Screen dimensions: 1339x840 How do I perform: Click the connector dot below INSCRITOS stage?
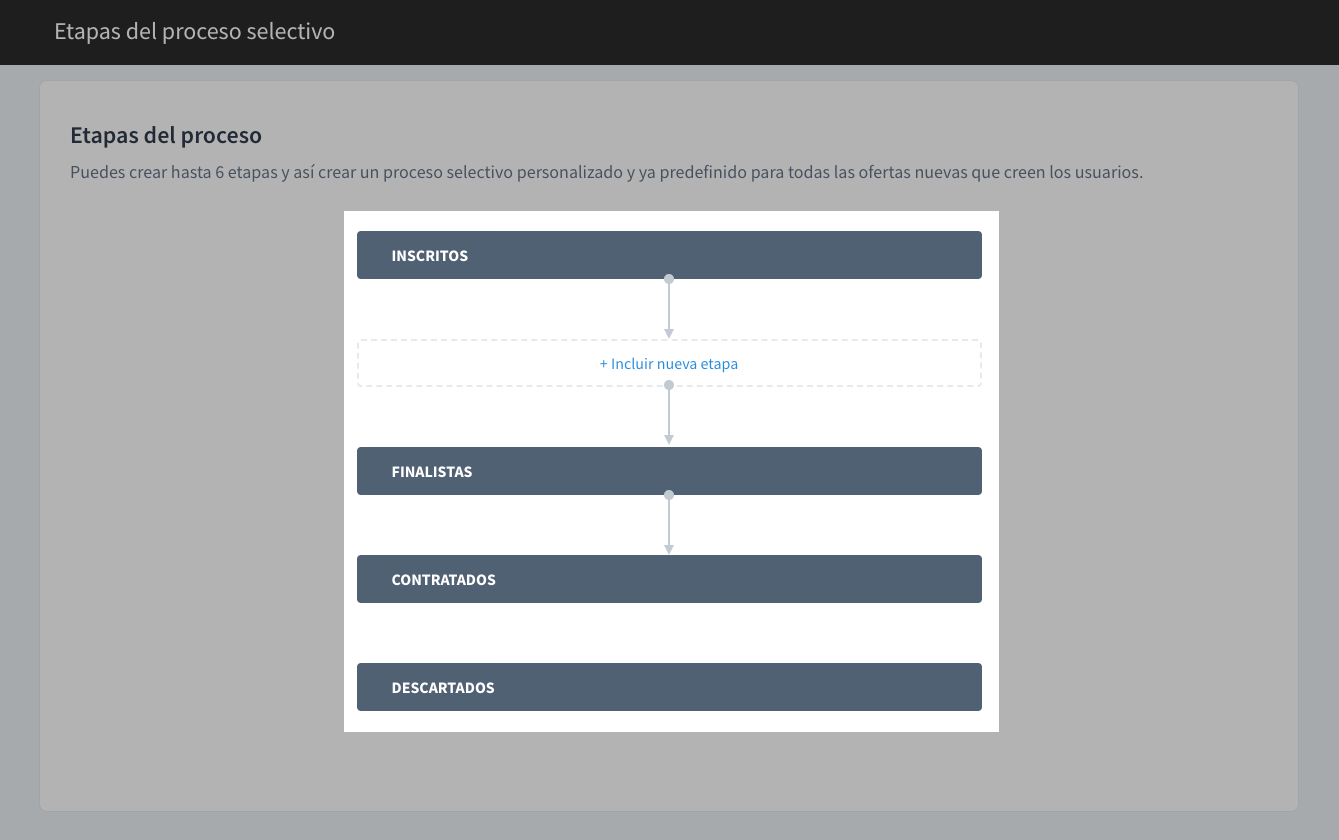(669, 279)
